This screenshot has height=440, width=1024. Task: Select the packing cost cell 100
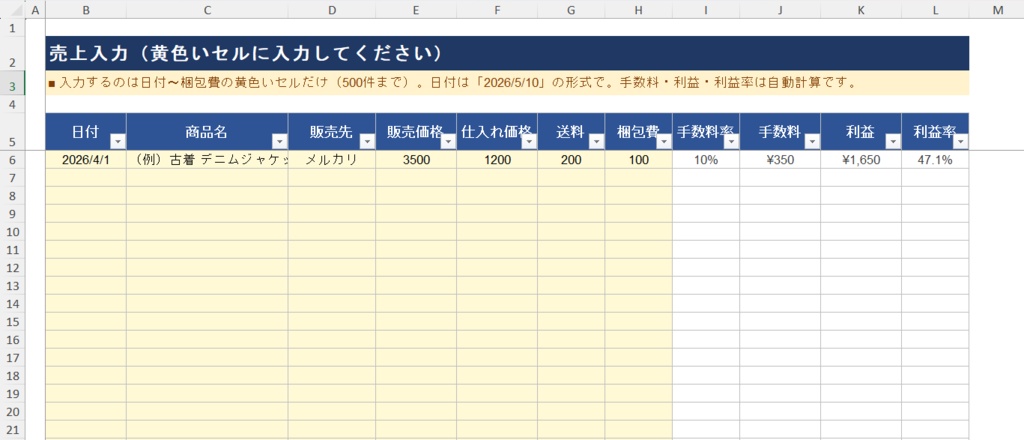(x=639, y=160)
